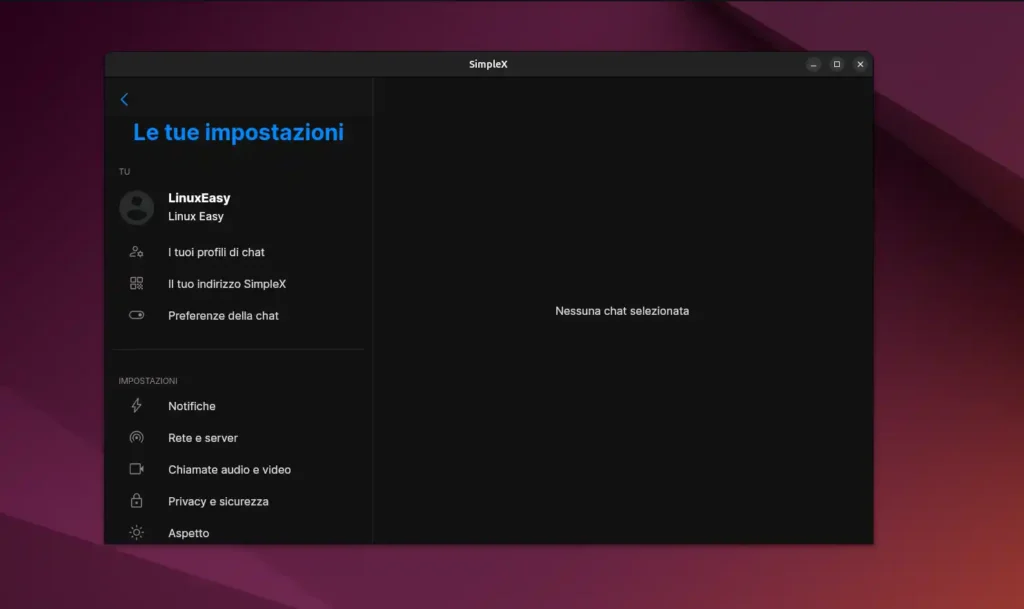Open Chiamate audio e video
1024x609 pixels.
pyautogui.click(x=229, y=469)
